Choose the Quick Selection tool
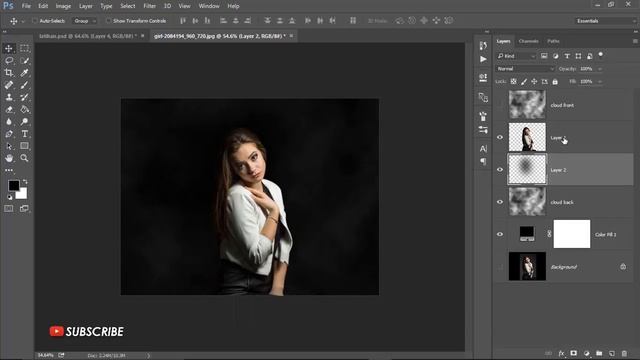The height and width of the screenshot is (360, 640). [24, 60]
